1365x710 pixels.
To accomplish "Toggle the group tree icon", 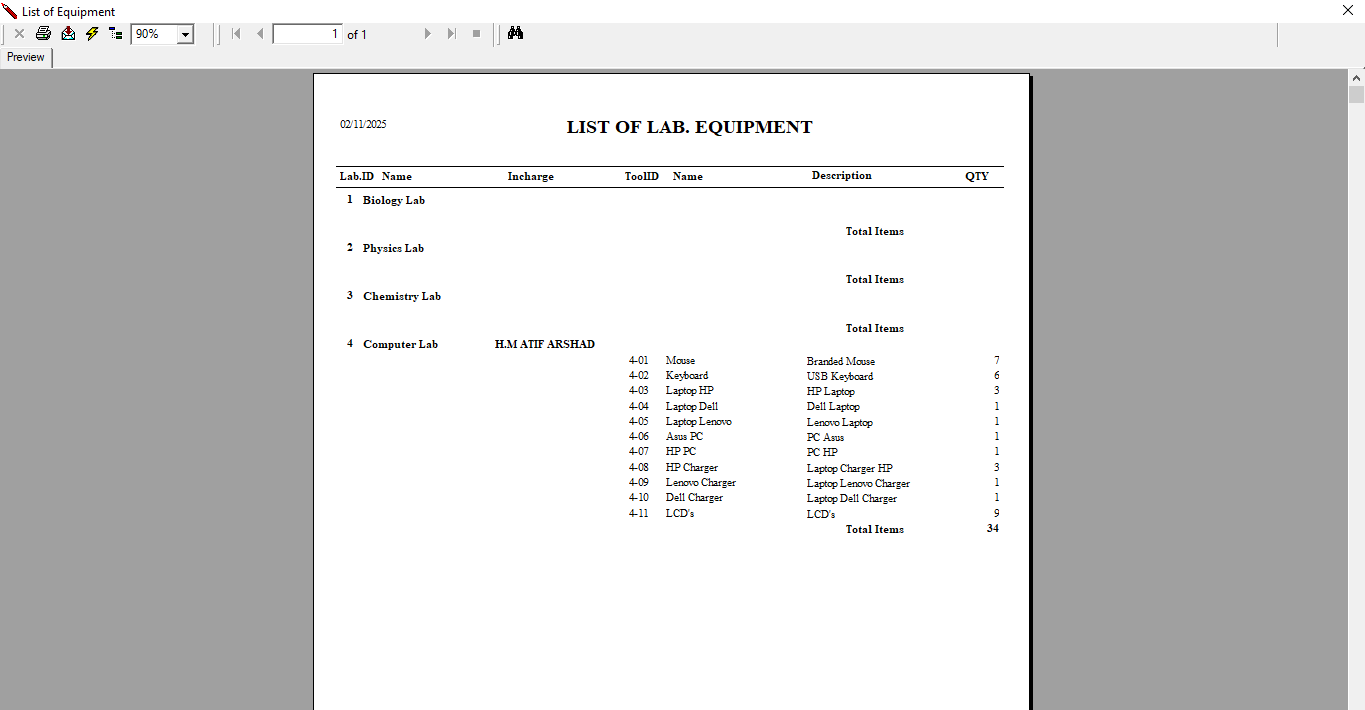I will click(x=116, y=34).
